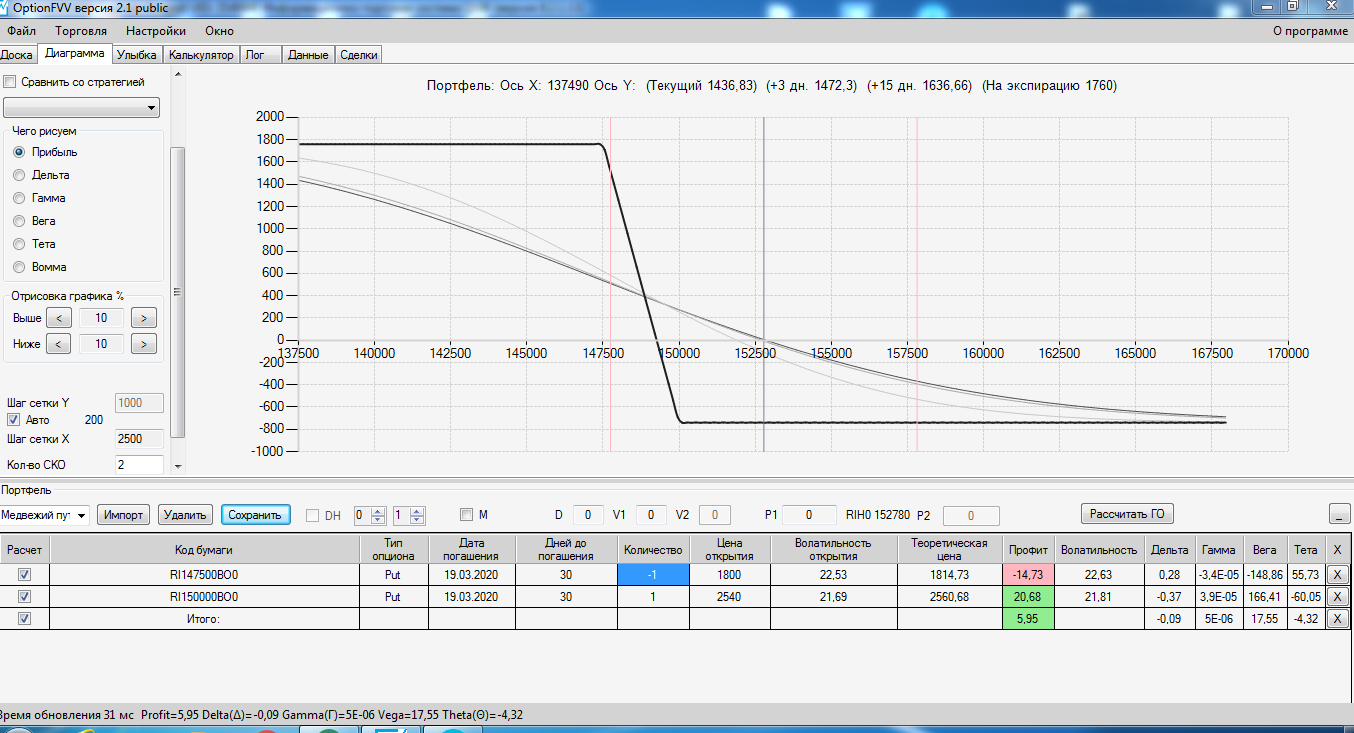
Task: Click the P2 input field
Action: coord(971,516)
